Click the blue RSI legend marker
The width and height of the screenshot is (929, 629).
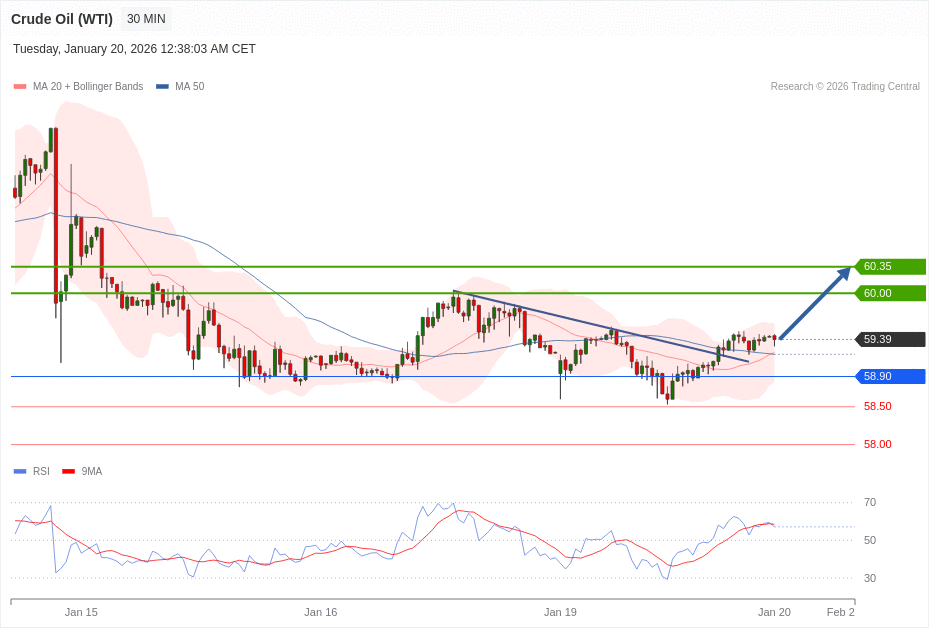click(x=18, y=471)
